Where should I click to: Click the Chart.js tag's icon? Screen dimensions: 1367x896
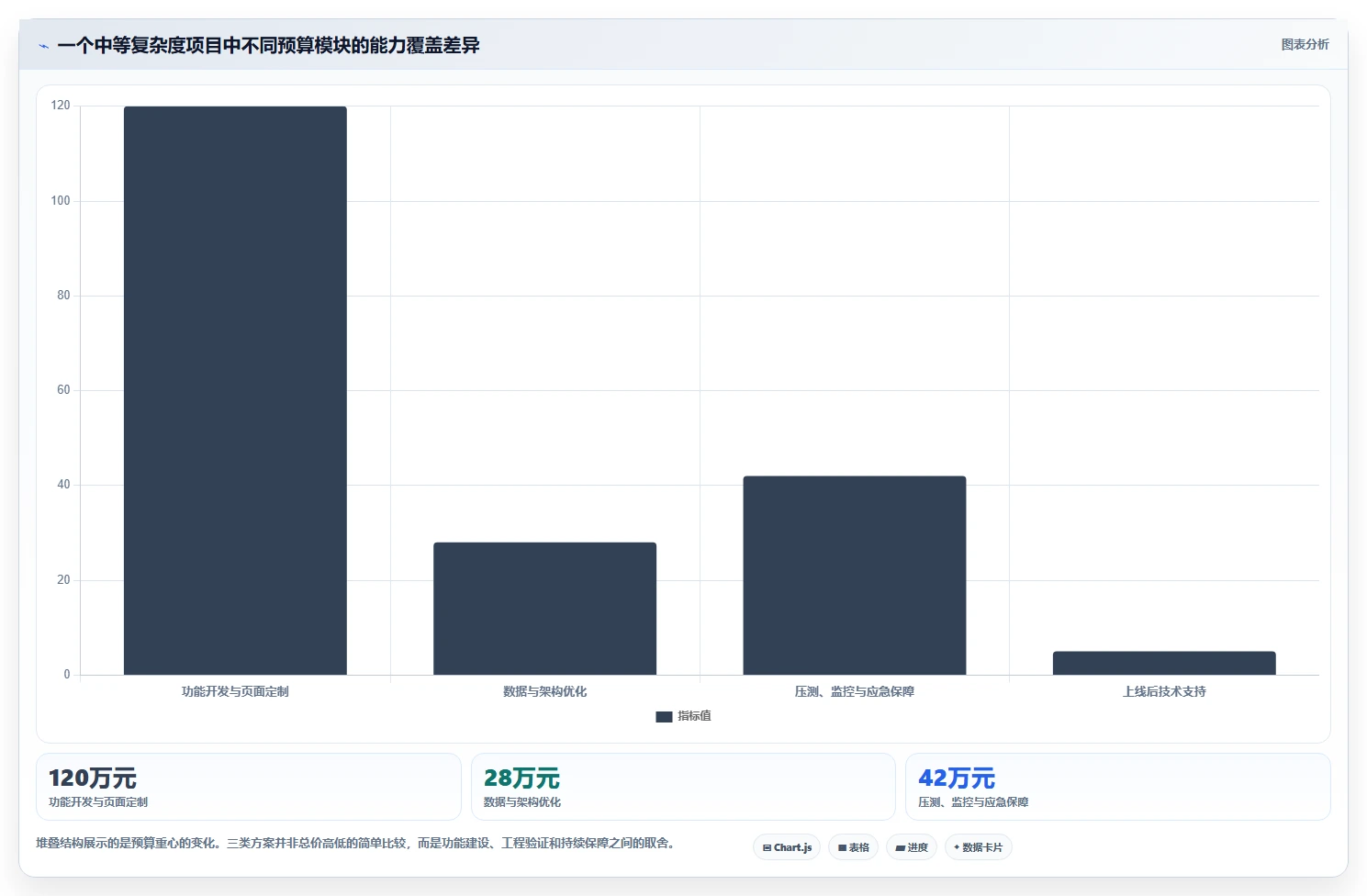pos(767,848)
